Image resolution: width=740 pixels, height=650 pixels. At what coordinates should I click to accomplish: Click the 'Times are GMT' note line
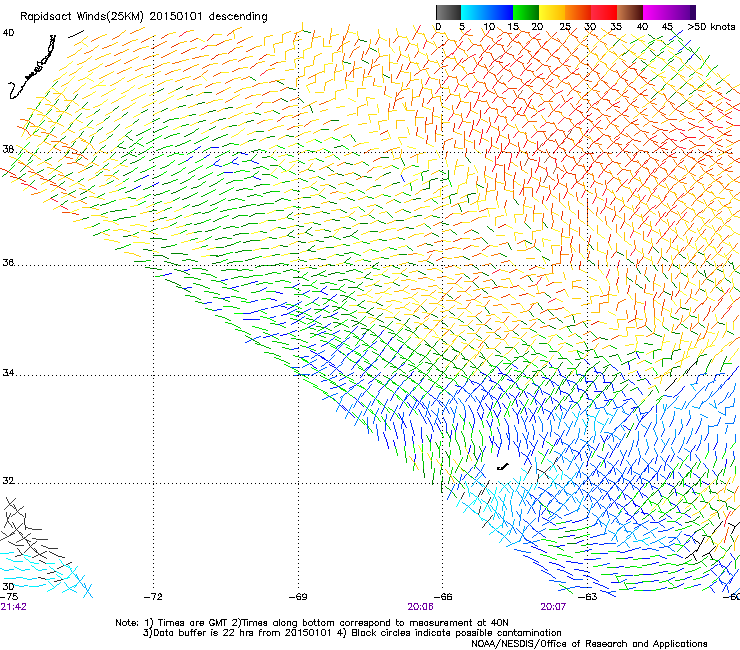312,623
